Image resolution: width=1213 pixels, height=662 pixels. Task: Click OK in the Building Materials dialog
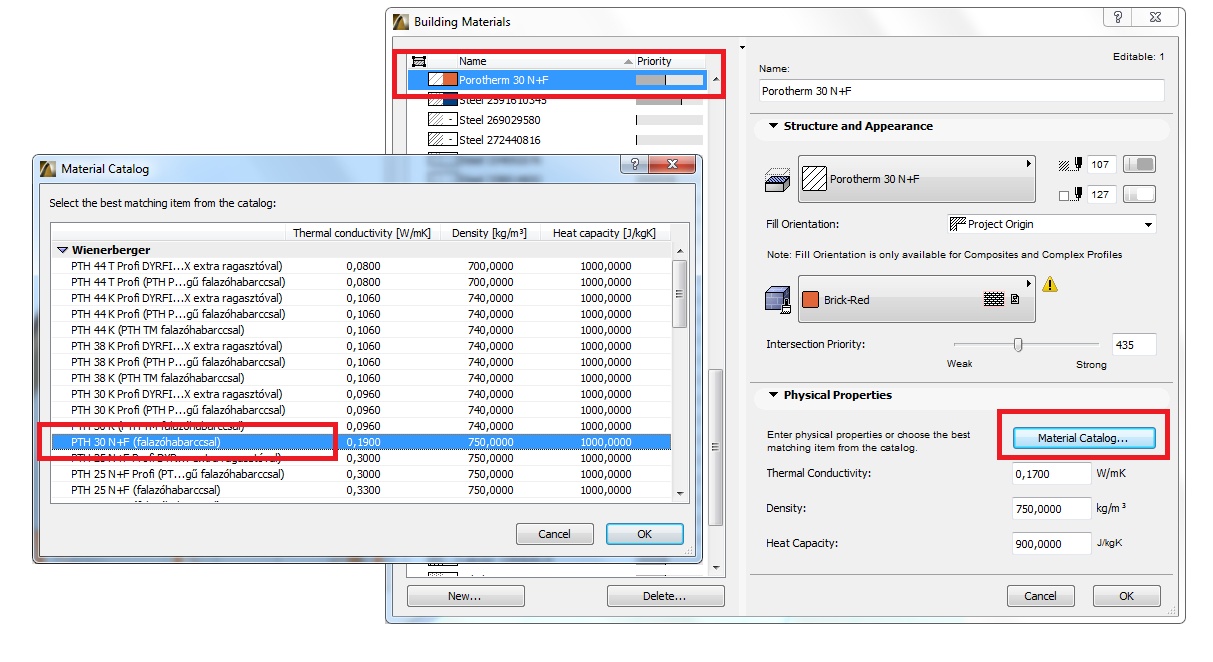click(x=1126, y=596)
